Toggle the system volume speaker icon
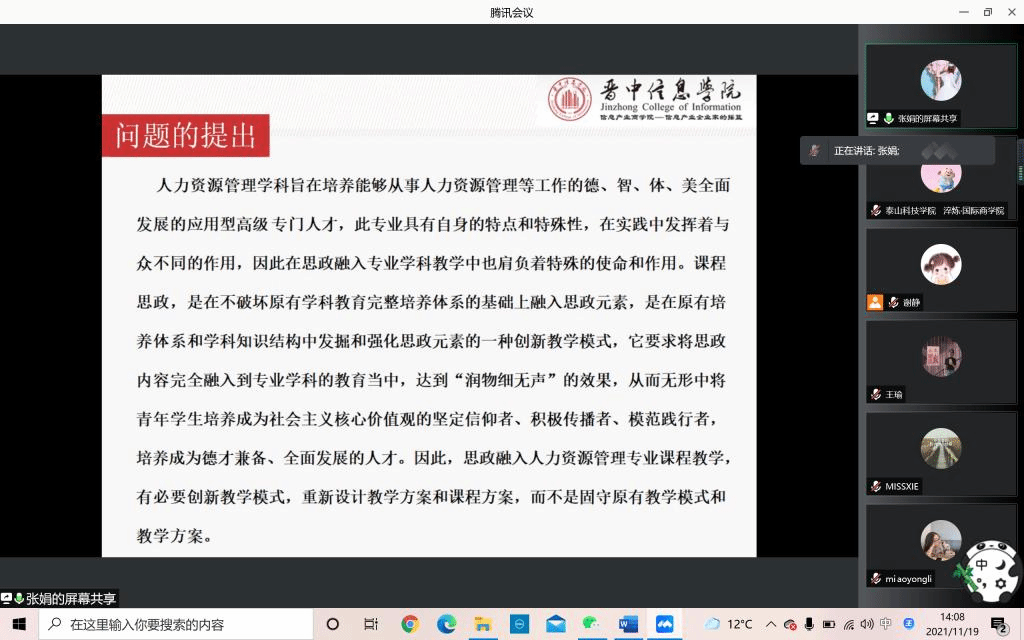 (x=866, y=624)
